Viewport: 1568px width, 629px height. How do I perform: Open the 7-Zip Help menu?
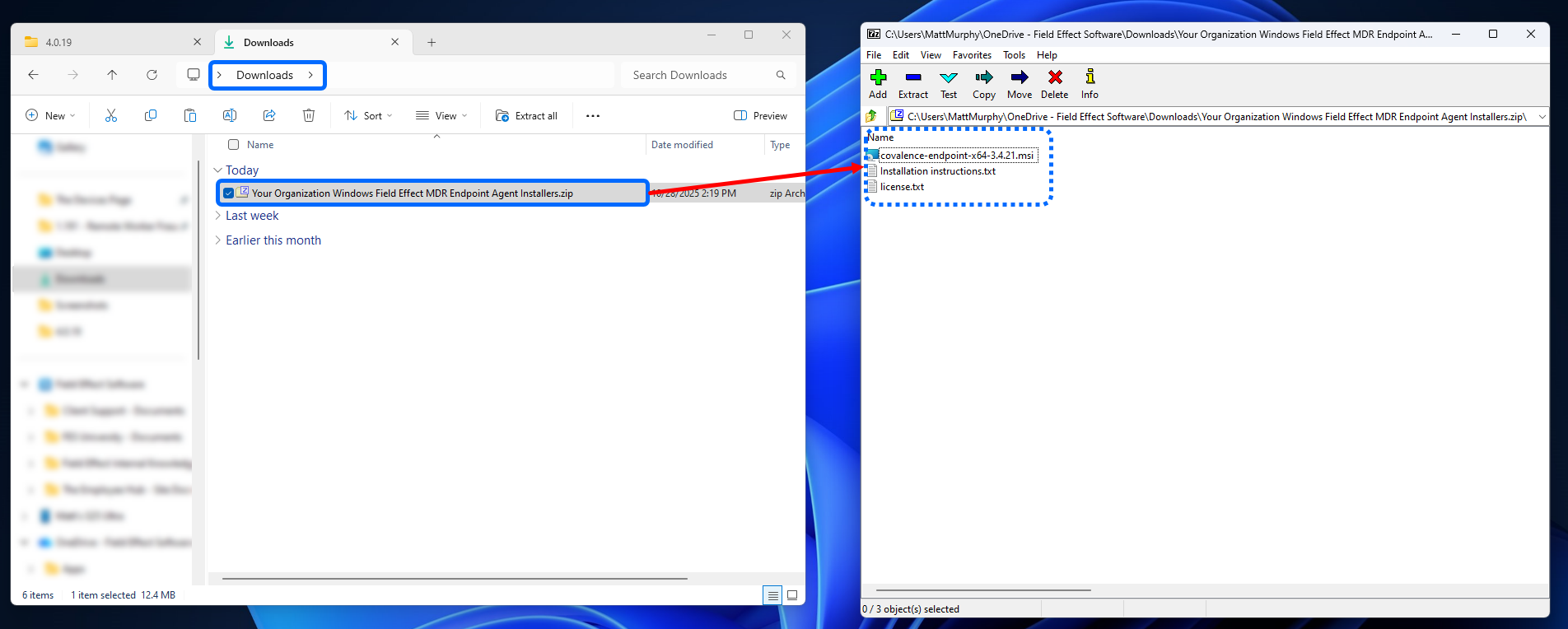[x=1047, y=55]
